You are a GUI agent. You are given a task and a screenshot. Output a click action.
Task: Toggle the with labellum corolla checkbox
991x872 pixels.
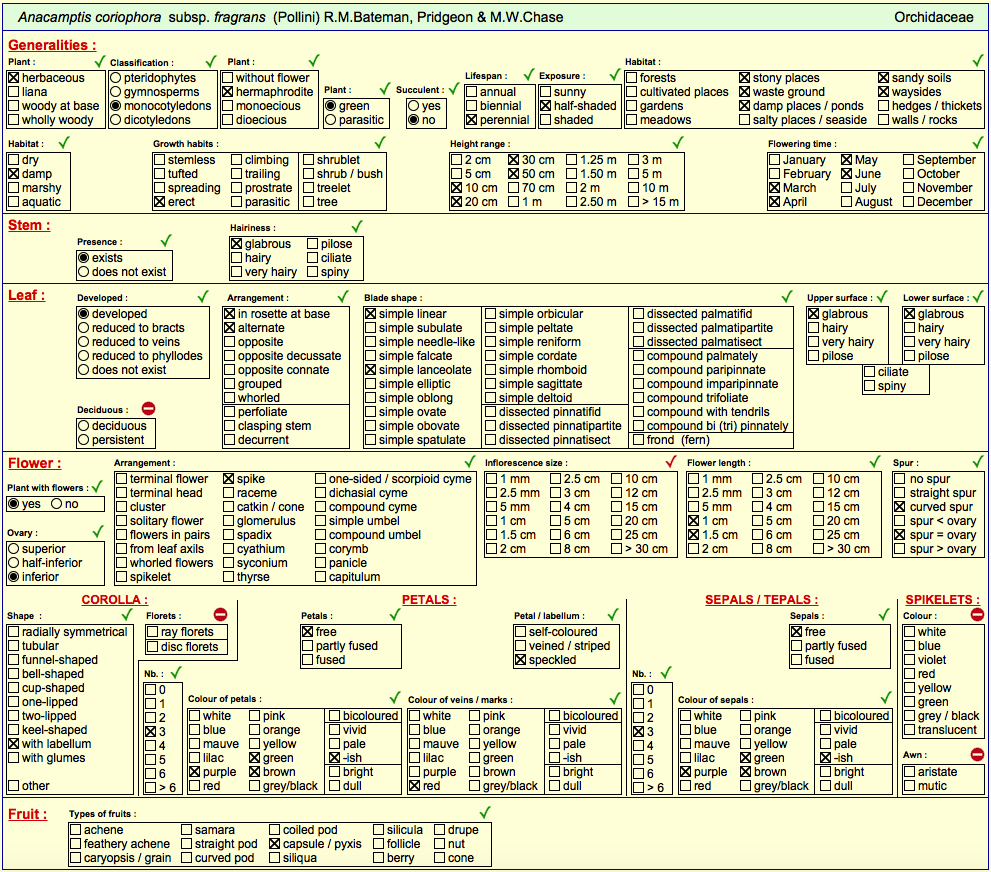[x=13, y=744]
